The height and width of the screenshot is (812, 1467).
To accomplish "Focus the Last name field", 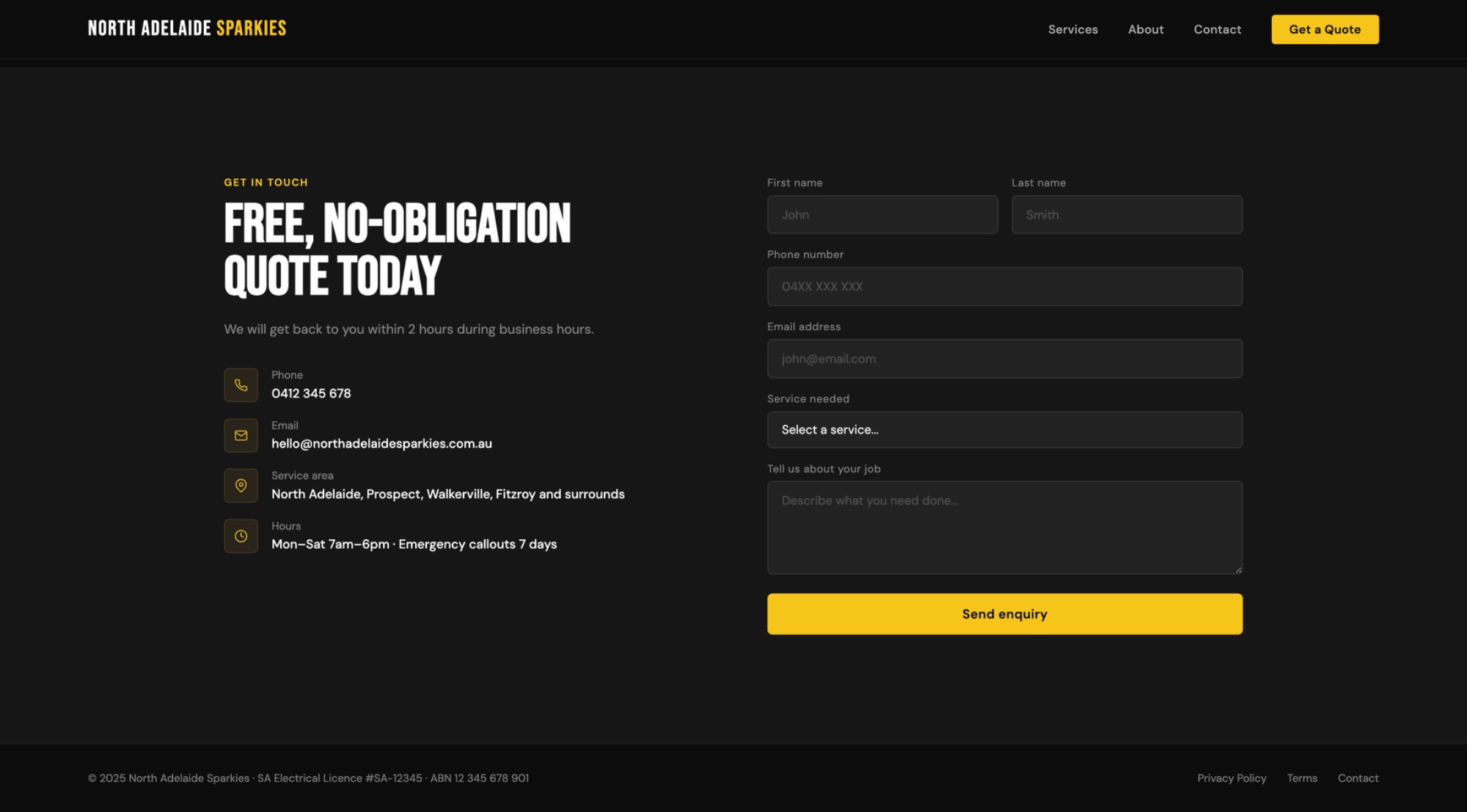I will point(1126,215).
